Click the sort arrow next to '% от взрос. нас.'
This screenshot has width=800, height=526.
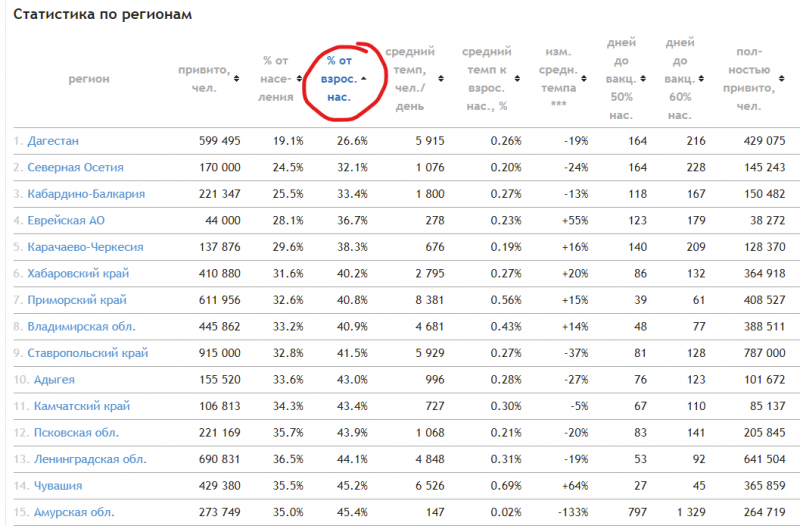[x=363, y=79]
